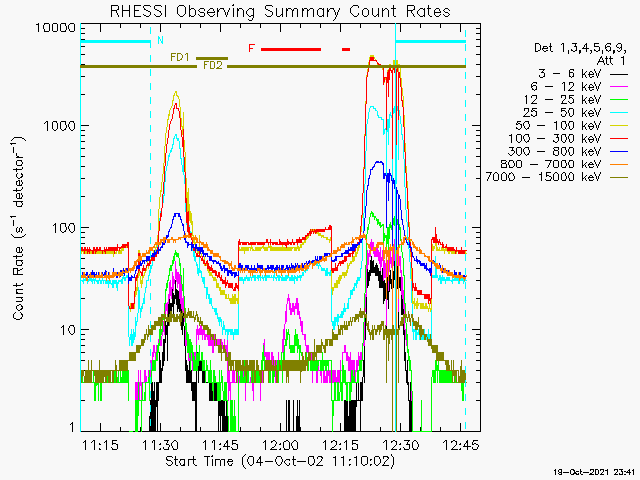Click the 11:30 time axis label
640x480 pixels.
point(160,445)
